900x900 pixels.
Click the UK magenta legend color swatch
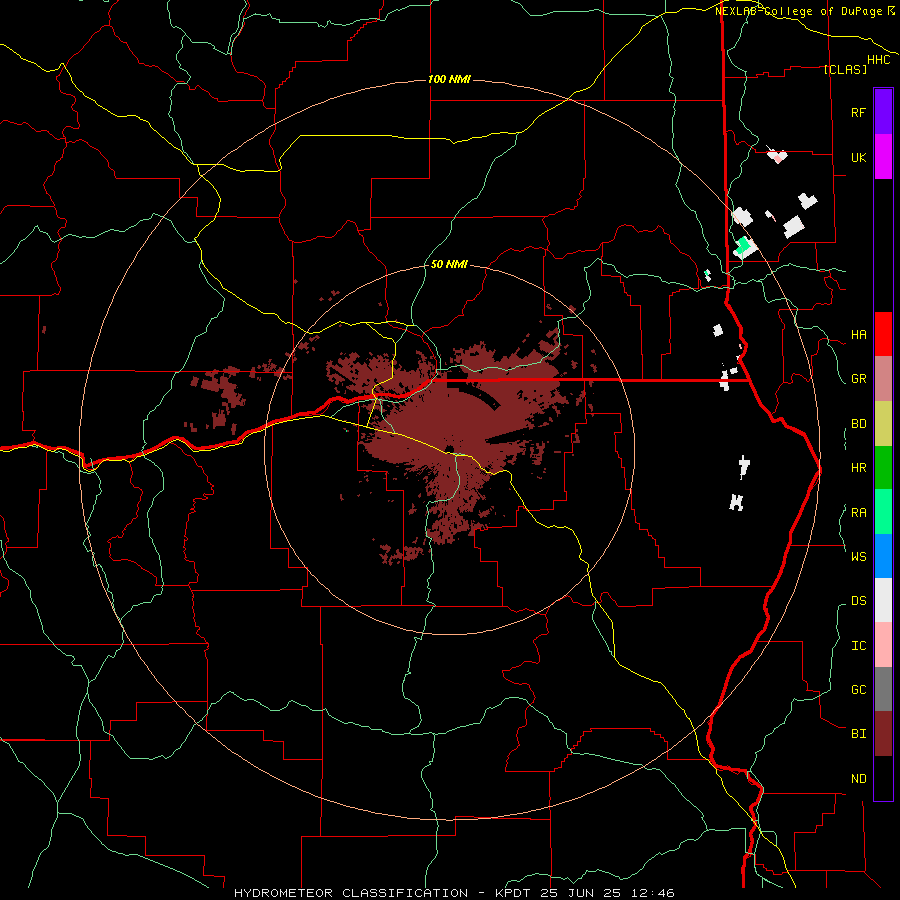point(883,157)
